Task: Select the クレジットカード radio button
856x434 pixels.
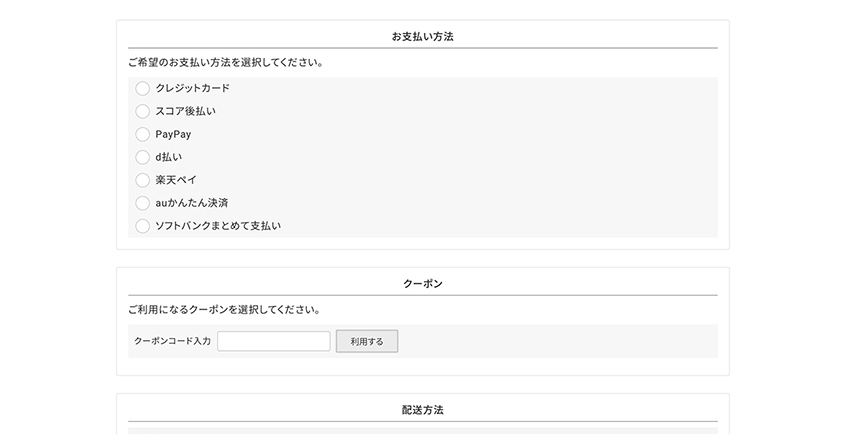Action: tap(142, 88)
